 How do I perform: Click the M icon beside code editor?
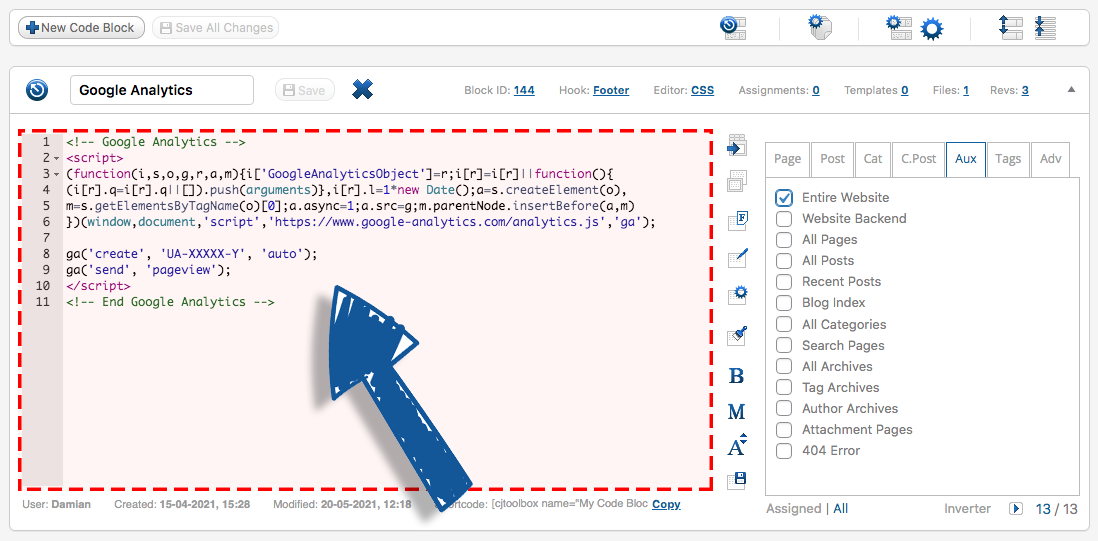tap(737, 411)
